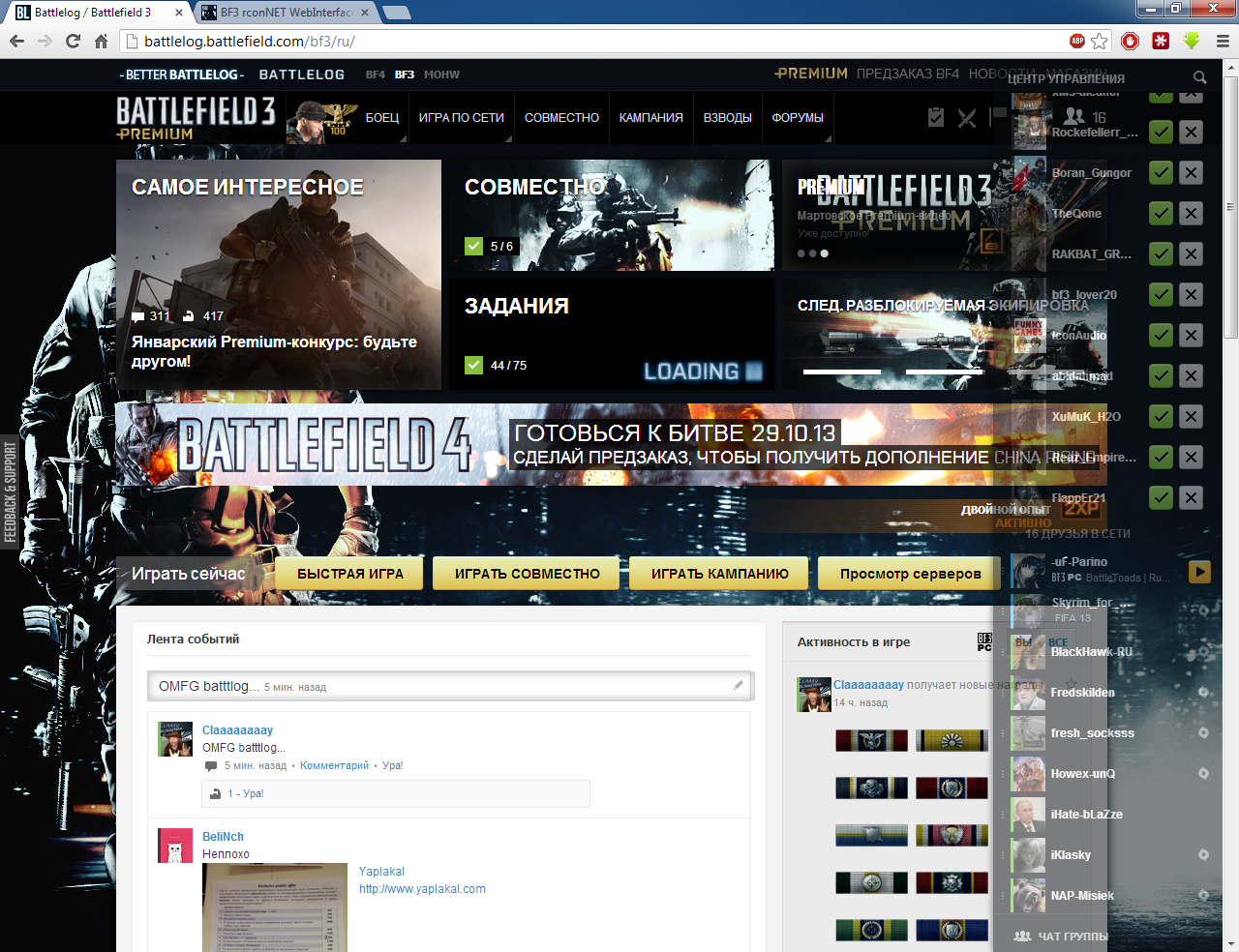The width and height of the screenshot is (1239, 952).
Task: Open ПРЕДЗАКАЗ BF4 link
Action: click(x=908, y=74)
